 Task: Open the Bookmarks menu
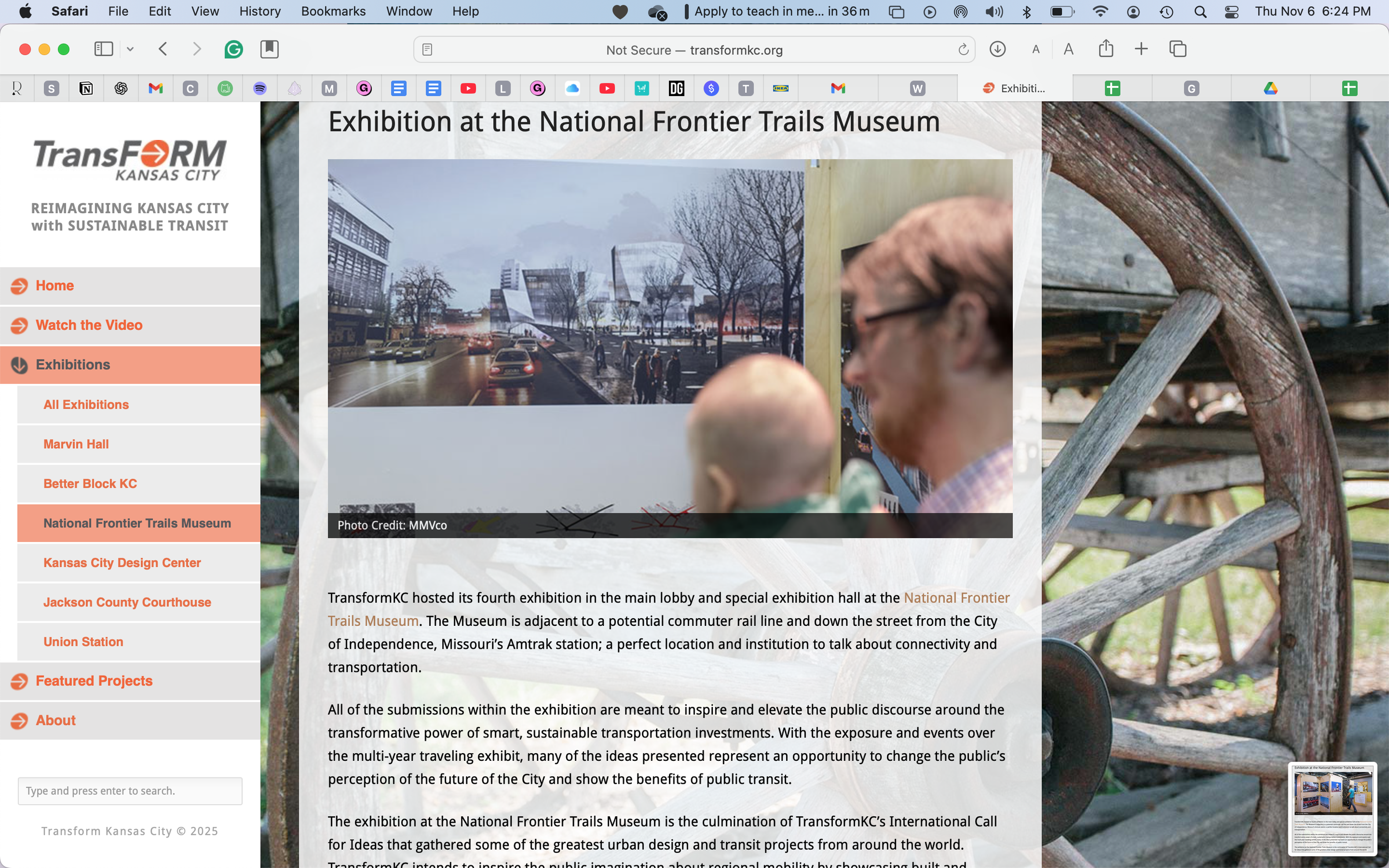tap(333, 12)
